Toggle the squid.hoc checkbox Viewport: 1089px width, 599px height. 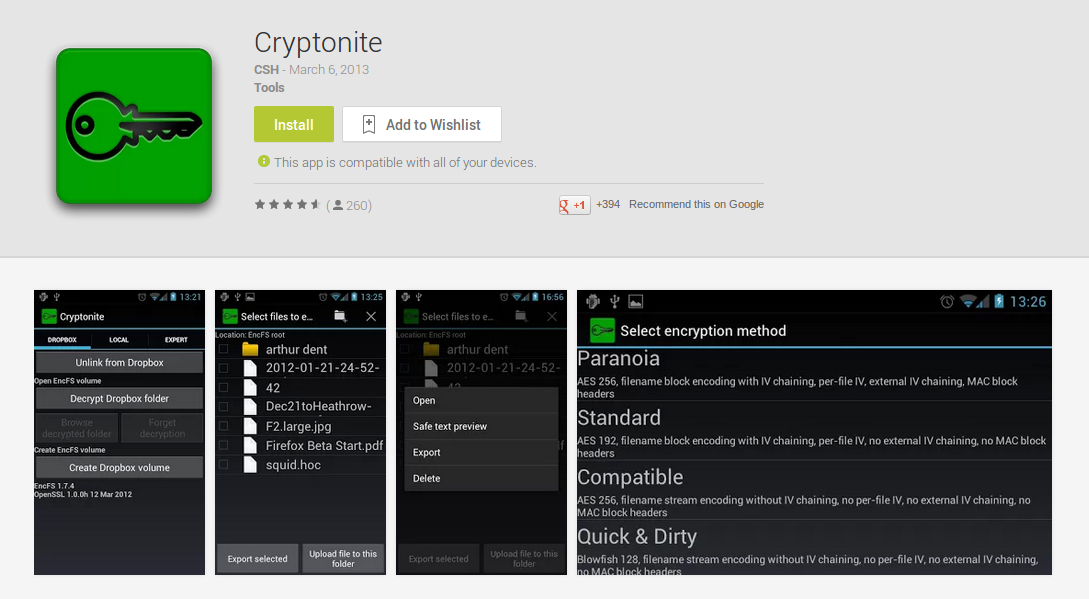coord(224,465)
